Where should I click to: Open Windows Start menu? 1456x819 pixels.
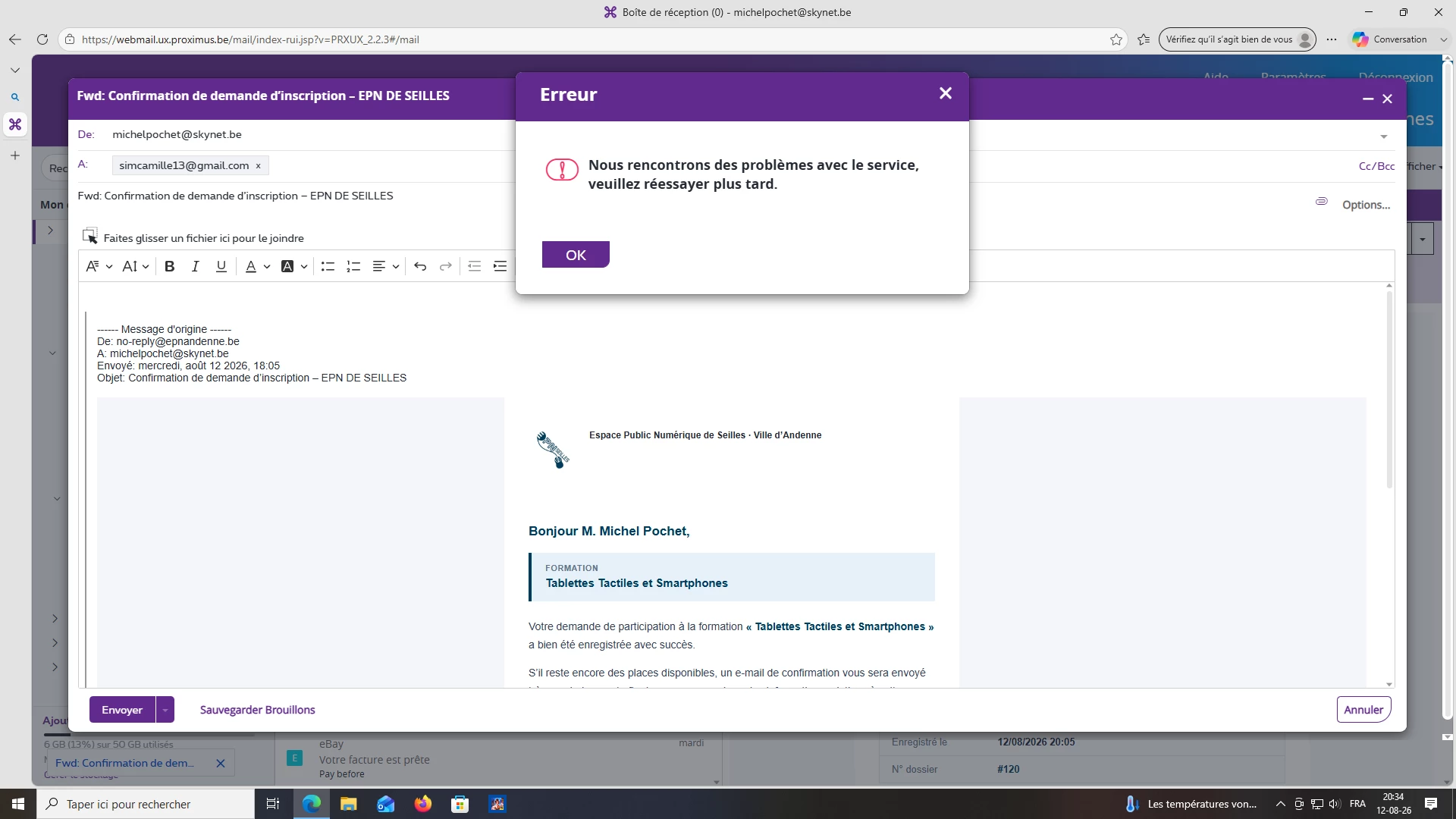point(18,804)
